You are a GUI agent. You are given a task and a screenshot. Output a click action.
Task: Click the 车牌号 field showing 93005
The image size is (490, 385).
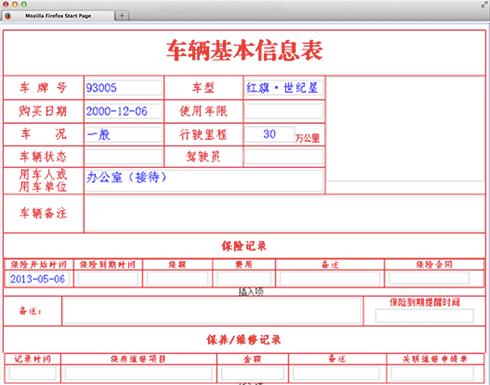pos(124,88)
